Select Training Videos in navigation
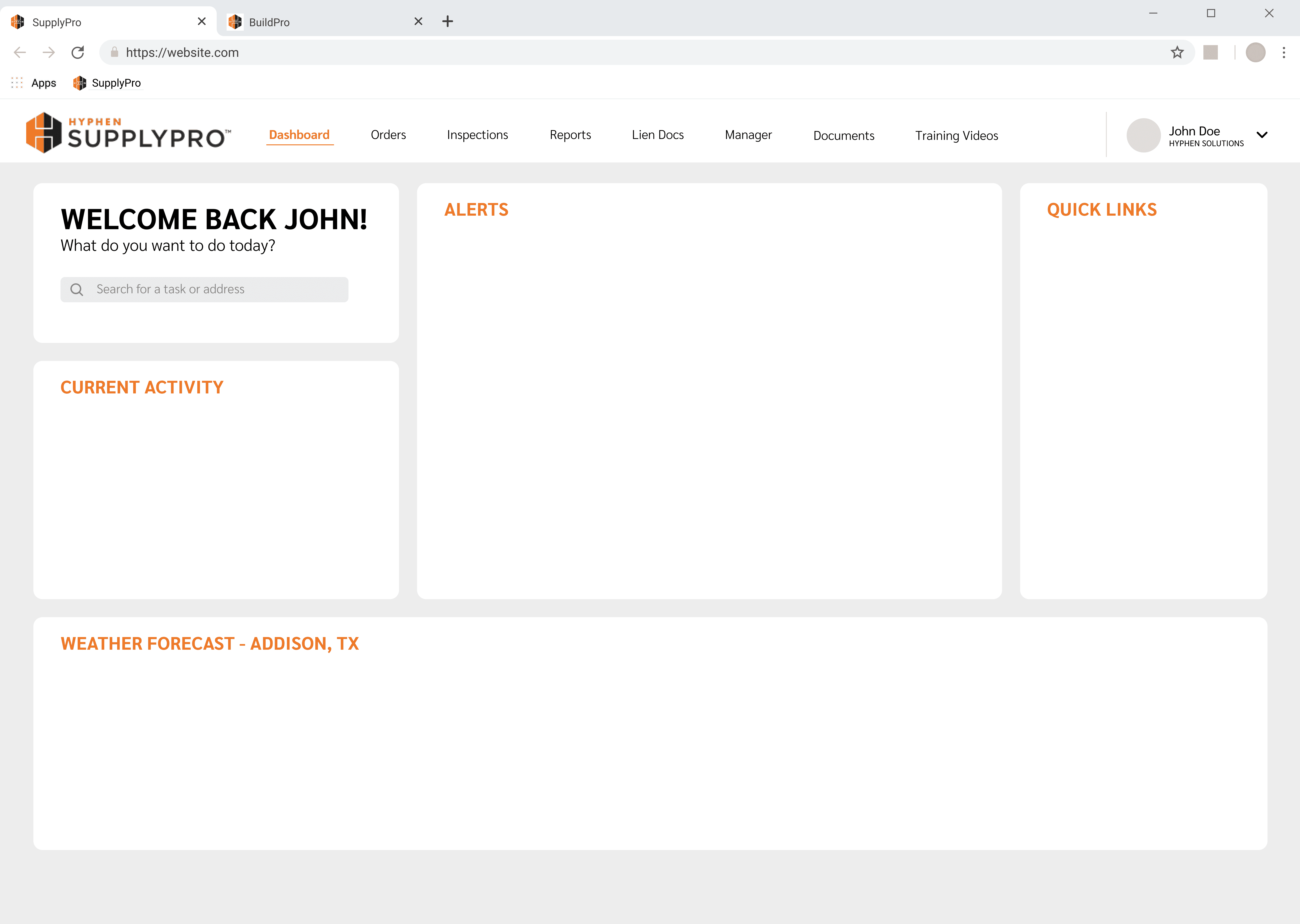1300x924 pixels. tap(956, 135)
